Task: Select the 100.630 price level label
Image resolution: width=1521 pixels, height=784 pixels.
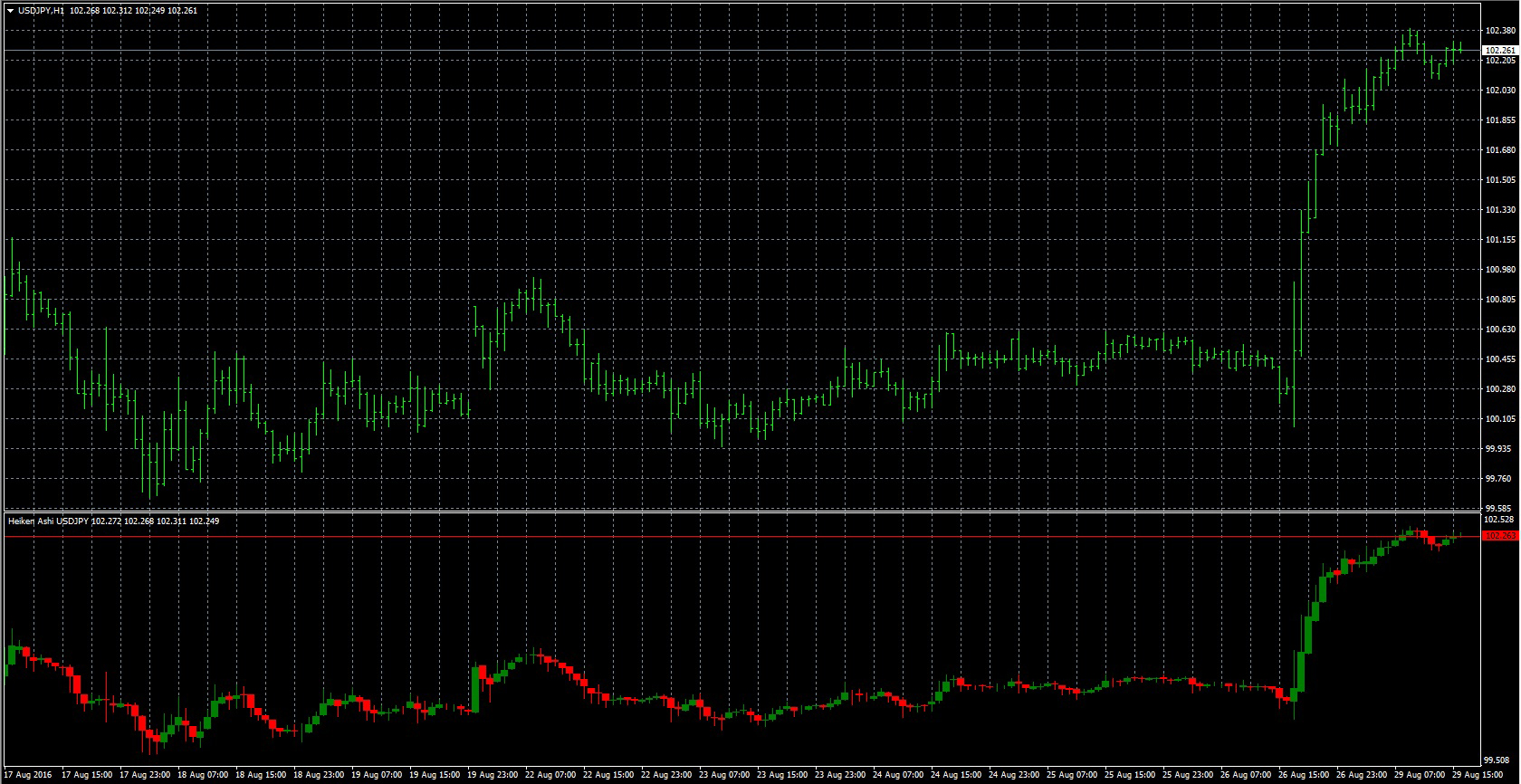Action: click(x=1500, y=330)
